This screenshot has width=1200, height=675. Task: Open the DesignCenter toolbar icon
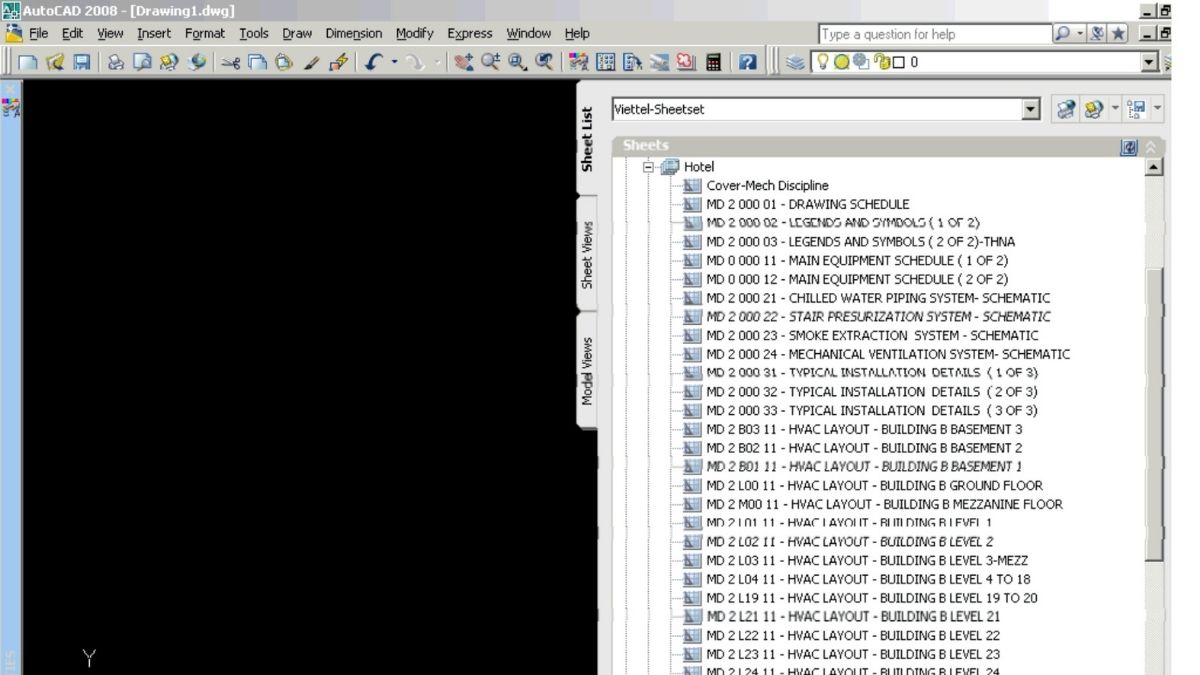point(605,62)
